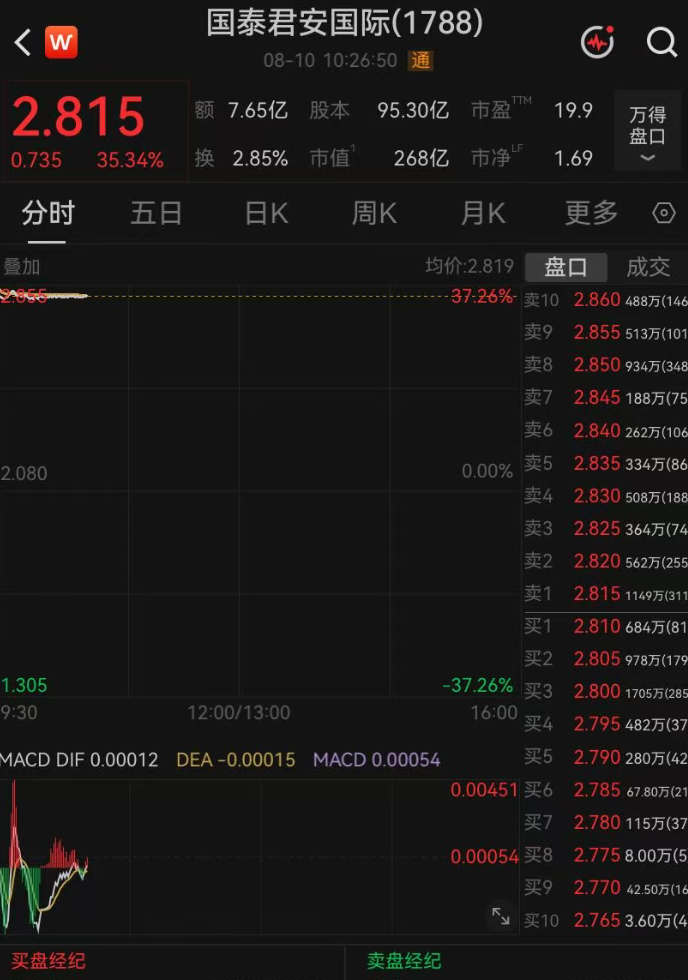Select the 卖7 row at 2.845

click(605, 398)
